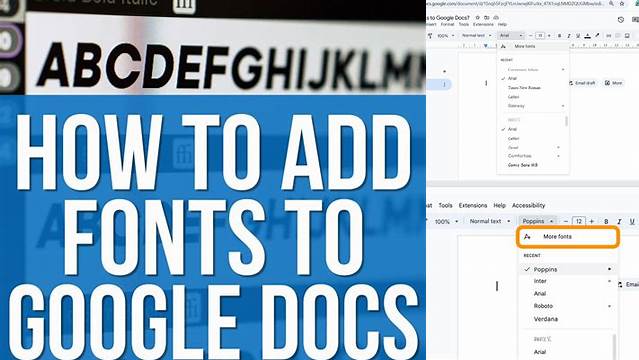Select the highlight color pen in top toolbar
Image resolution: width=639 pixels, height=360 pixels.
click(x=597, y=36)
